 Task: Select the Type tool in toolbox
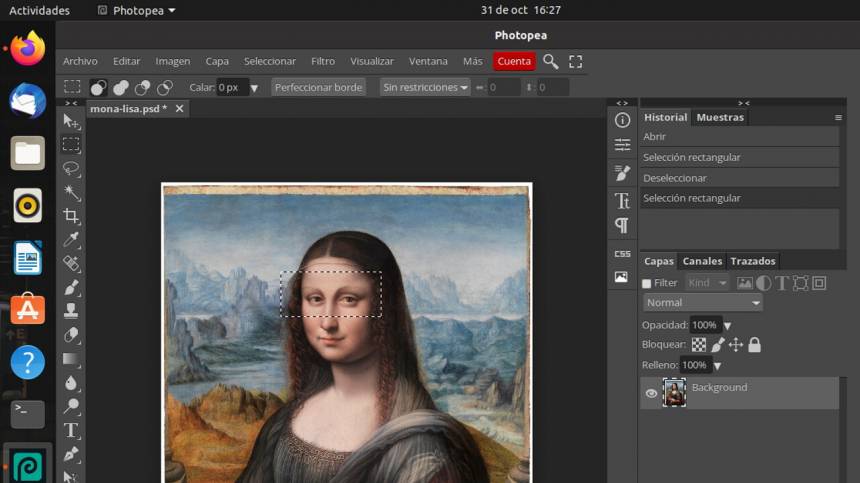coord(71,430)
